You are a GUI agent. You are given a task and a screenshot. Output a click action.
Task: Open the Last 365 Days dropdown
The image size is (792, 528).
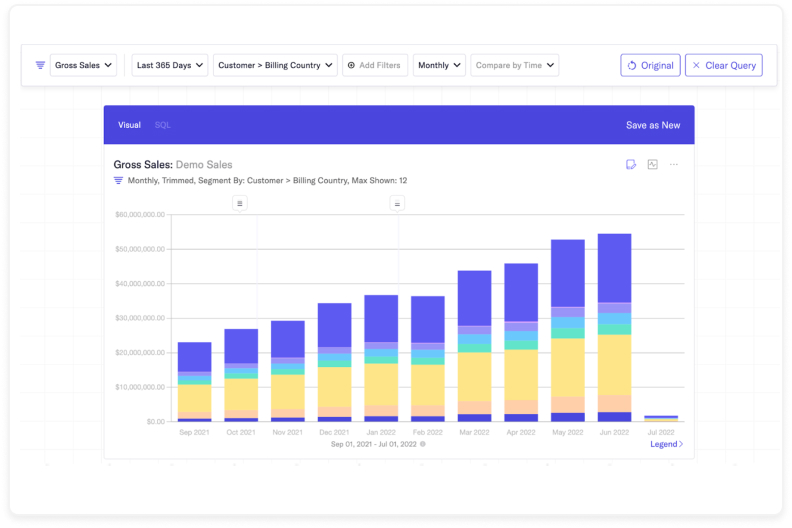[x=170, y=65]
